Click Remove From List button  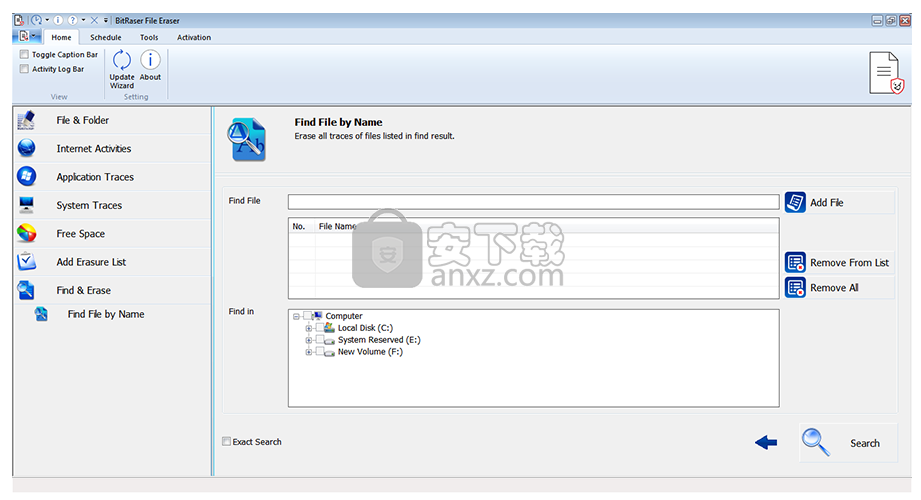coord(839,262)
